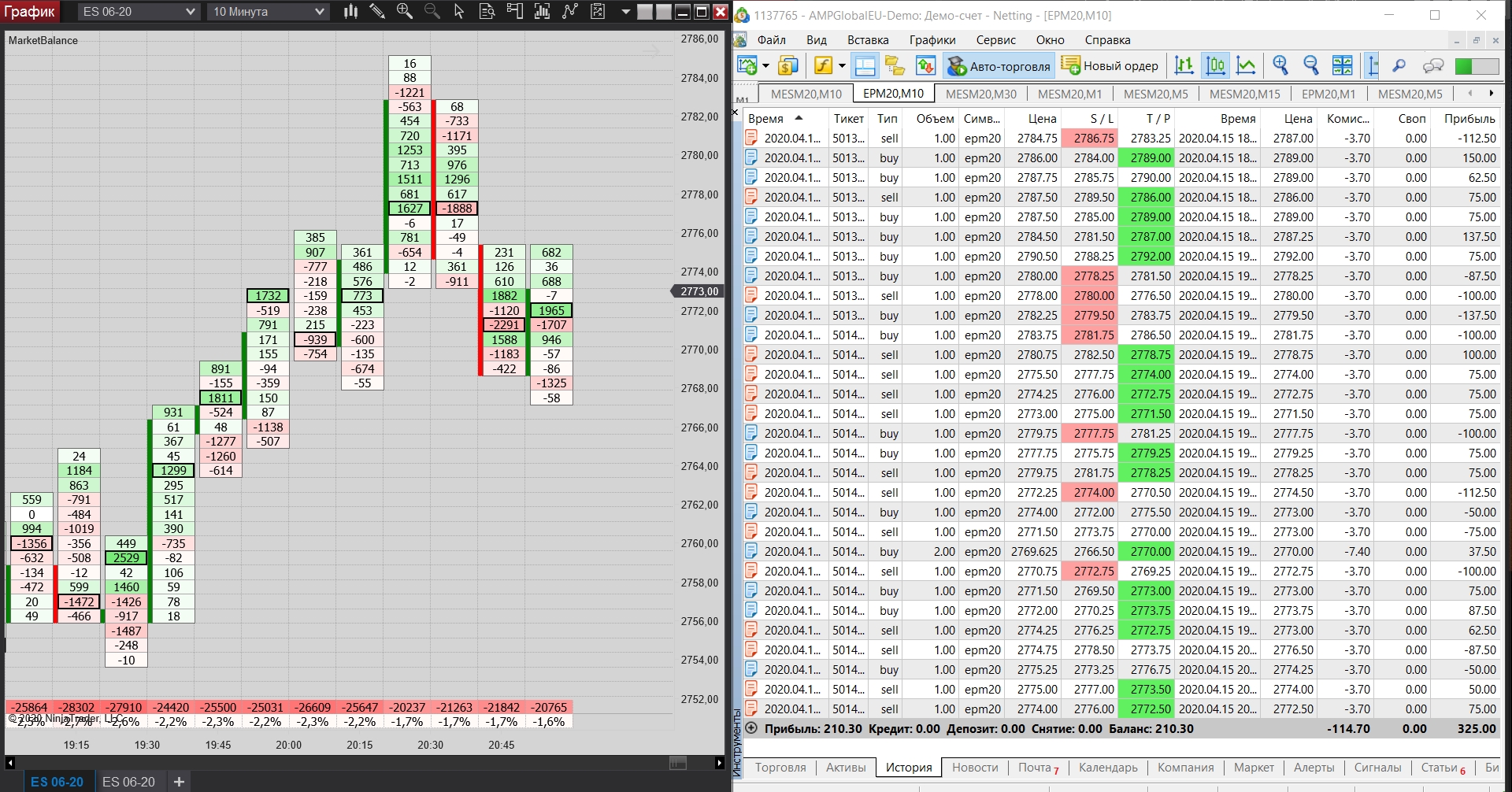This screenshot has height=792, width=1512.
Task: Switch to the MESM20,M10 chart tab
Action: click(x=806, y=94)
